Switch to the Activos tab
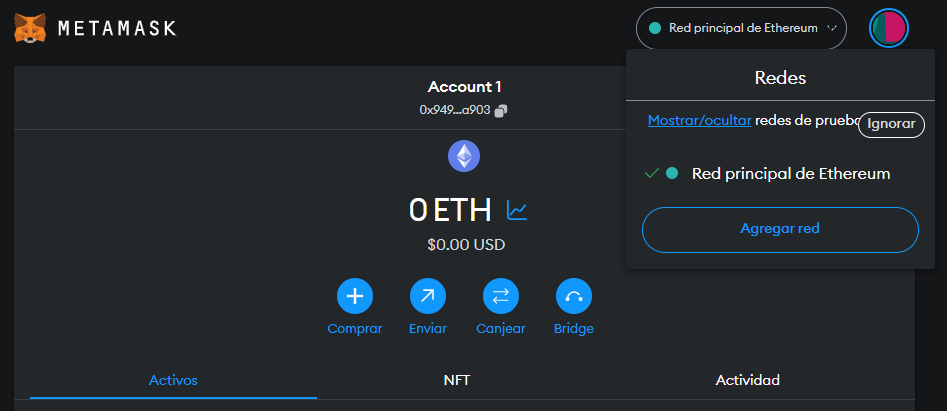Screen dimensions: 947x411 click(x=173, y=380)
